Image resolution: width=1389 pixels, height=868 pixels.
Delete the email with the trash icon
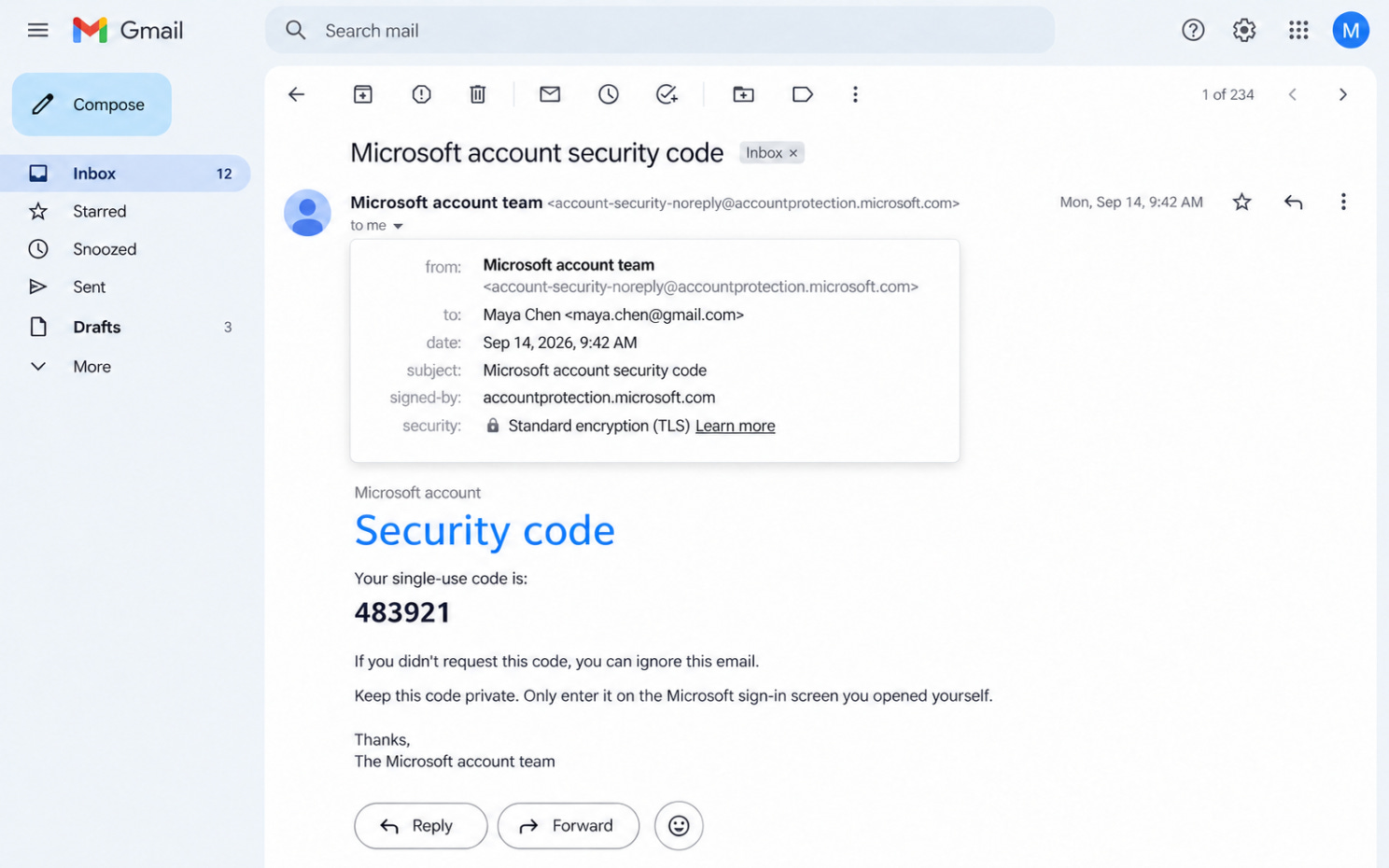pos(477,94)
